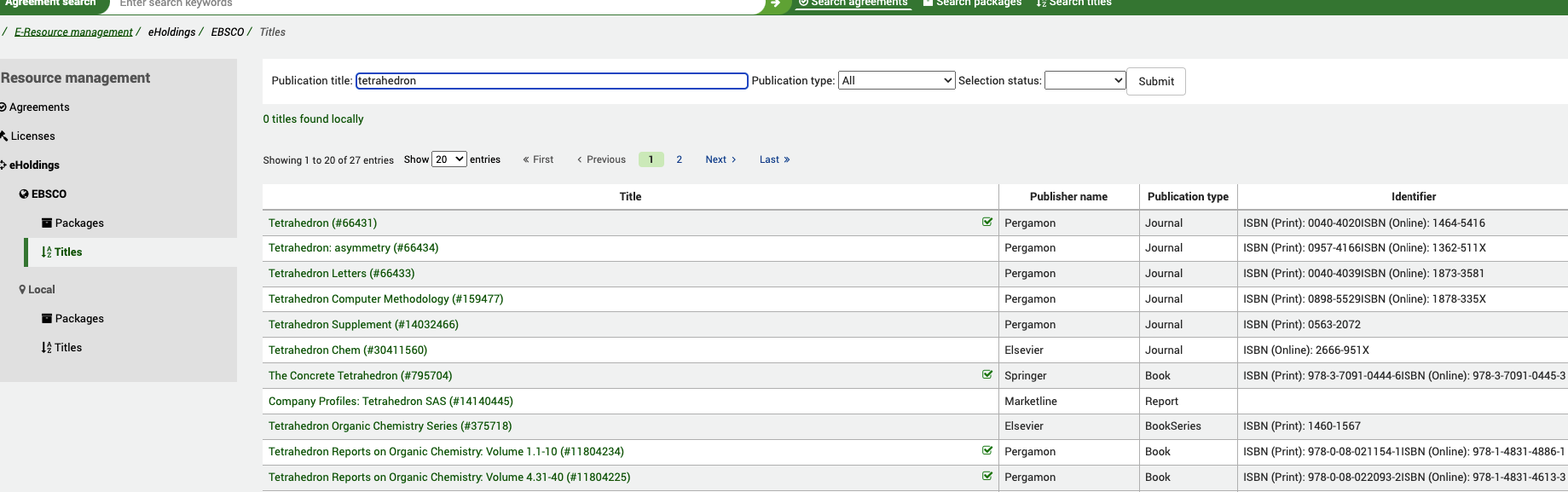
Task: Open Local Packages in the sidebar
Action: (78, 319)
